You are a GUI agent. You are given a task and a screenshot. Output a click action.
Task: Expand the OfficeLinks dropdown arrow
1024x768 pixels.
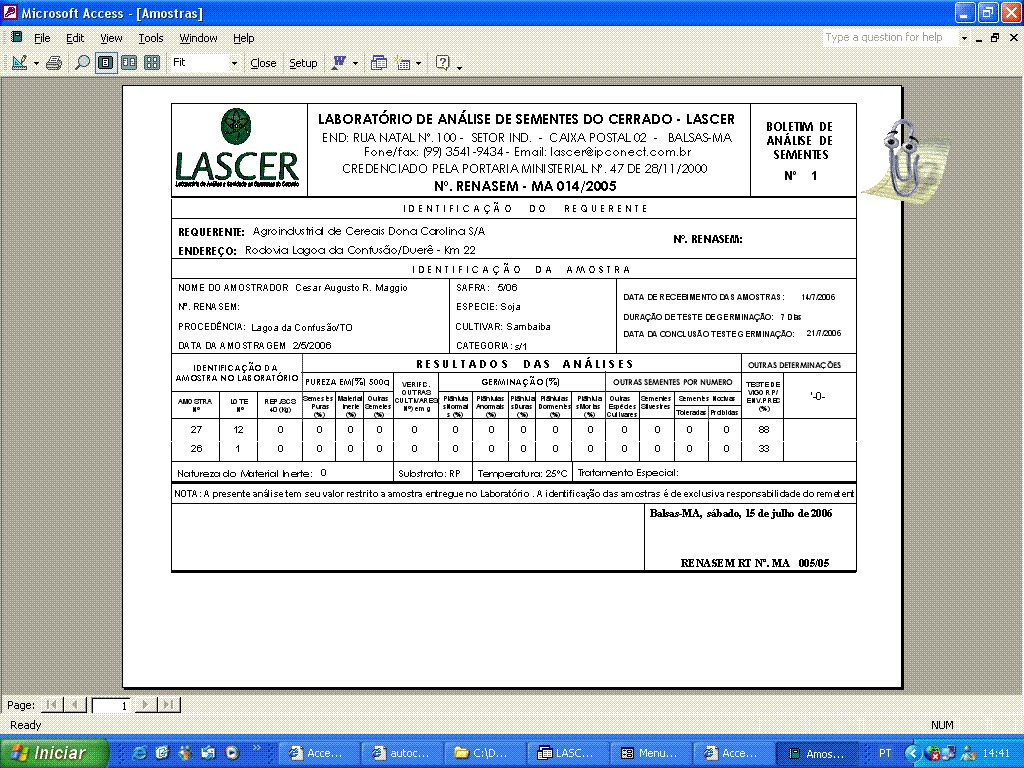(355, 63)
